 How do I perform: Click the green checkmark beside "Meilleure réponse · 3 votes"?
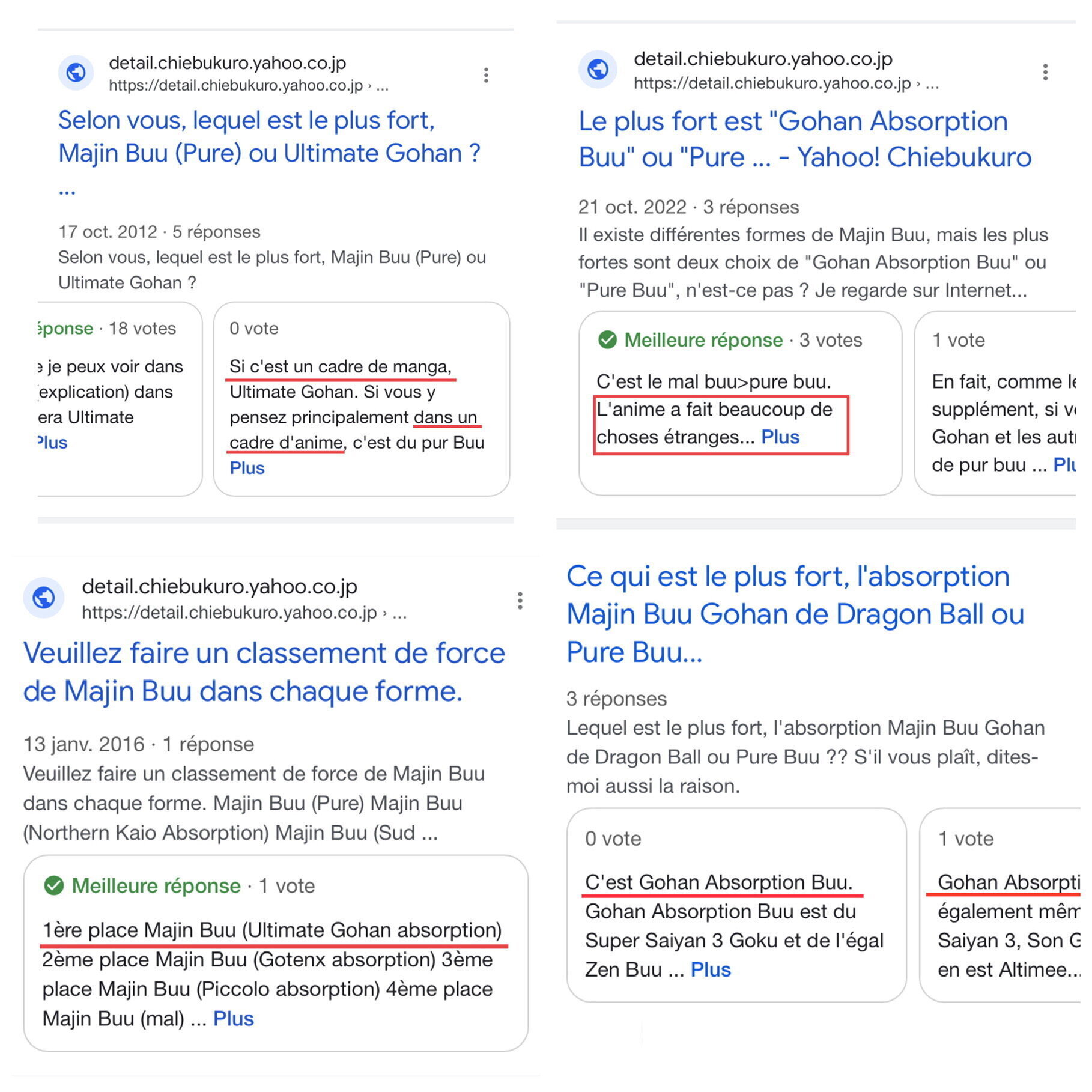click(x=607, y=340)
